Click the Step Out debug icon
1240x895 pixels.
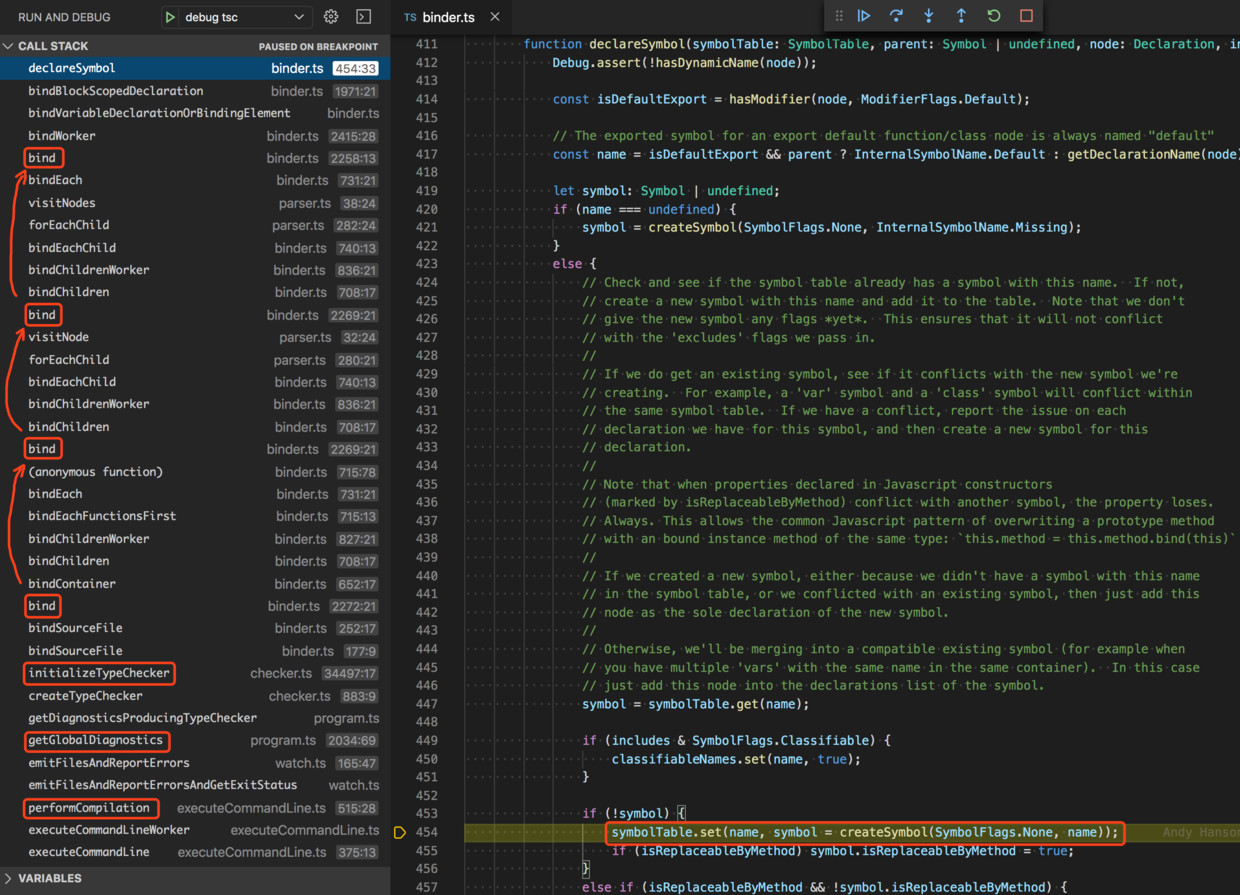click(x=961, y=16)
